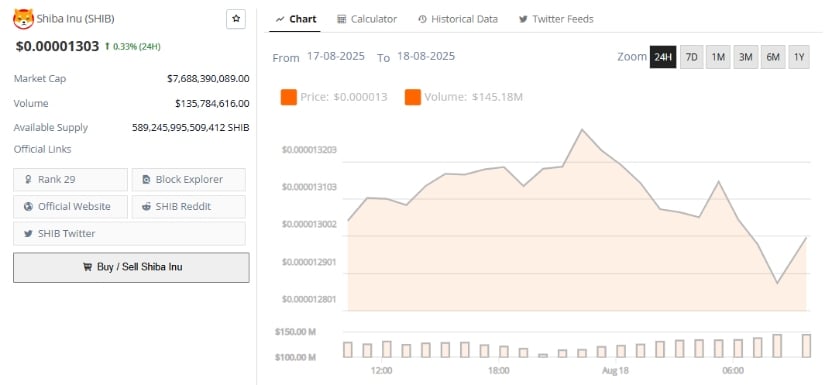The width and height of the screenshot is (825, 385).
Task: Open the SHIB Twitter link
Action: 129,234
